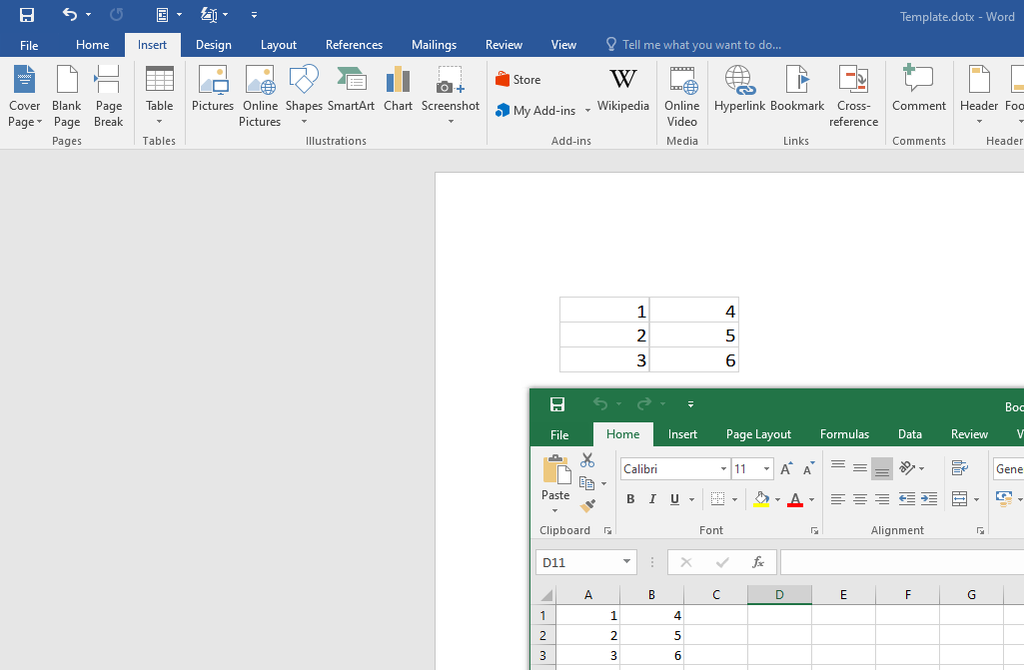The width and height of the screenshot is (1024, 670).
Task: Open the Calibri font name dropdown
Action: click(724, 469)
